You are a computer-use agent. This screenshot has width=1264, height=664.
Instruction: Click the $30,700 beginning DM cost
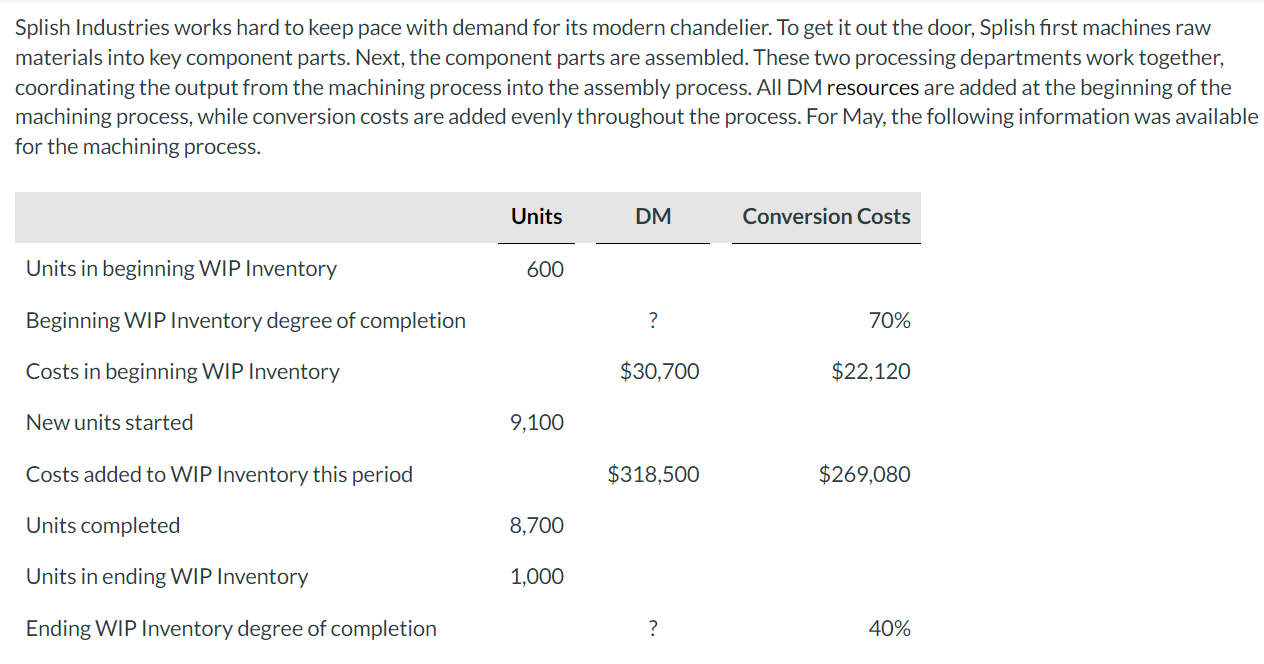659,372
